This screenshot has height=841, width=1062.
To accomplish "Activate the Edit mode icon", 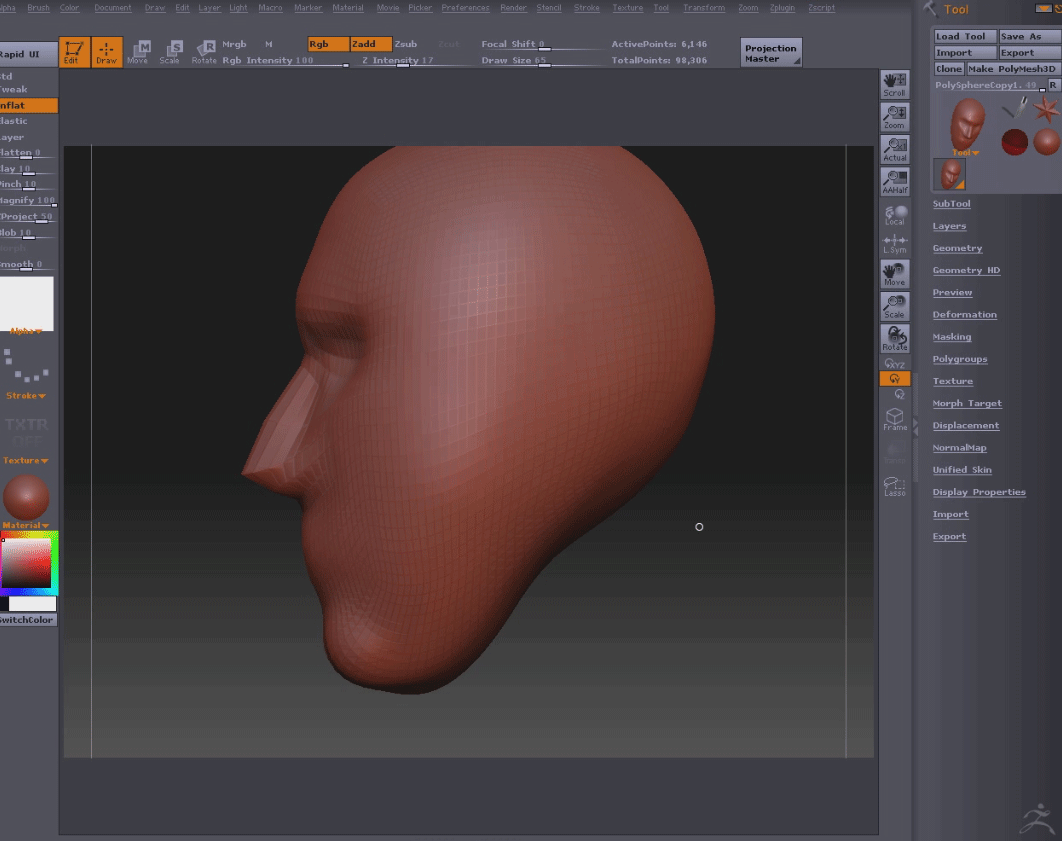I will click(x=74, y=51).
